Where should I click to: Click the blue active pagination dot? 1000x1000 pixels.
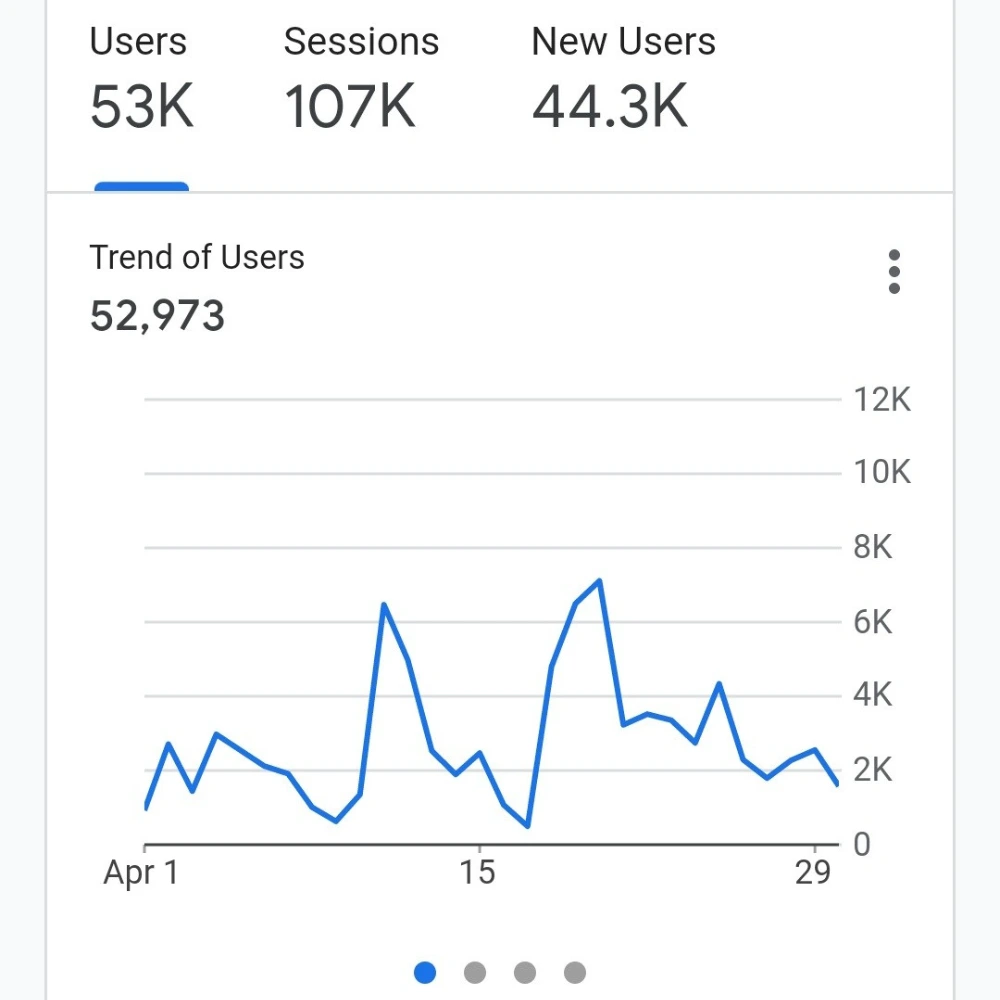425,971
